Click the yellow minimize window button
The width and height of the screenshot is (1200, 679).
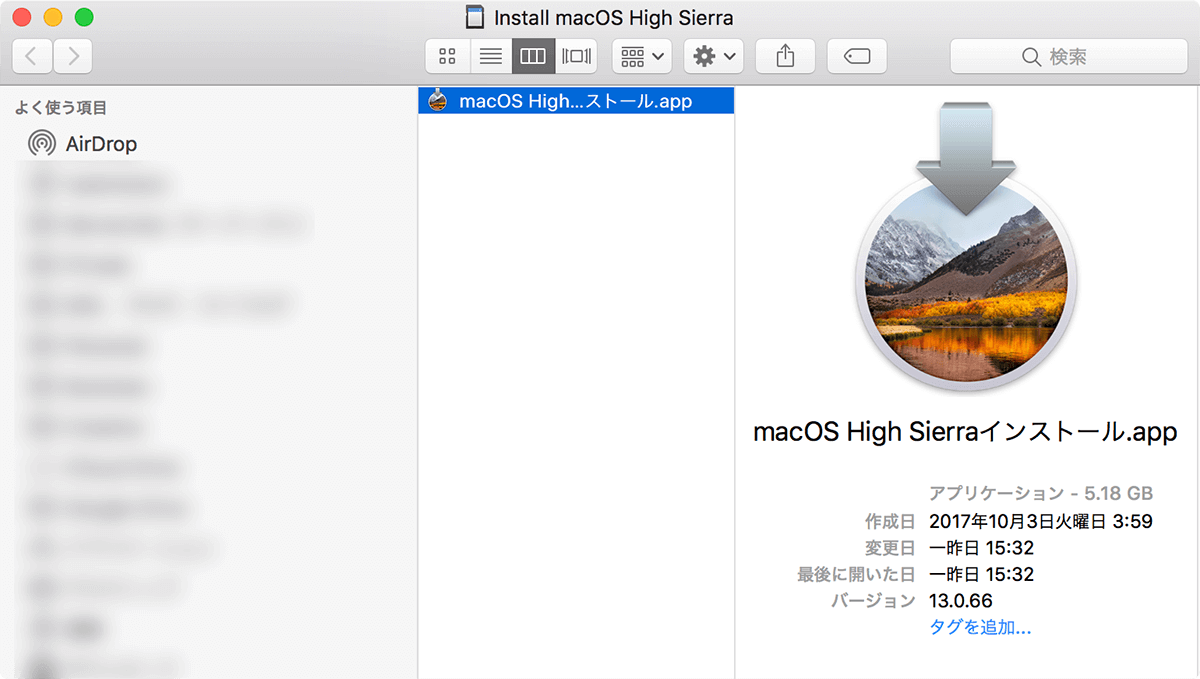pyautogui.click(x=53, y=17)
